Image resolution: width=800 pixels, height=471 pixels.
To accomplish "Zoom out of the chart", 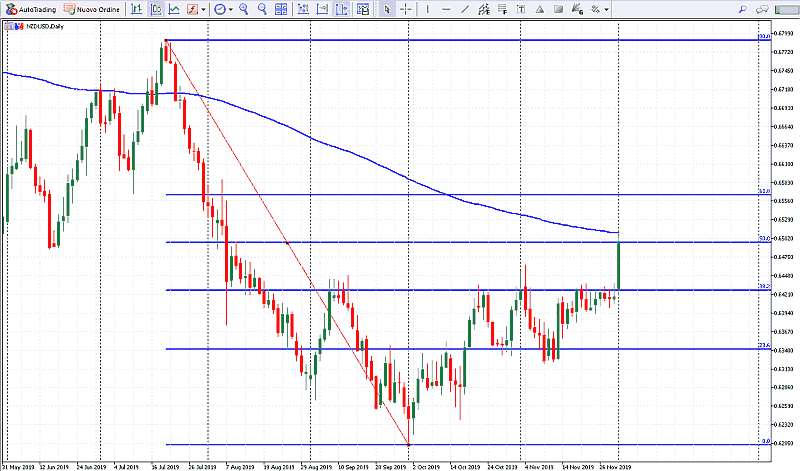I will (x=262, y=9).
